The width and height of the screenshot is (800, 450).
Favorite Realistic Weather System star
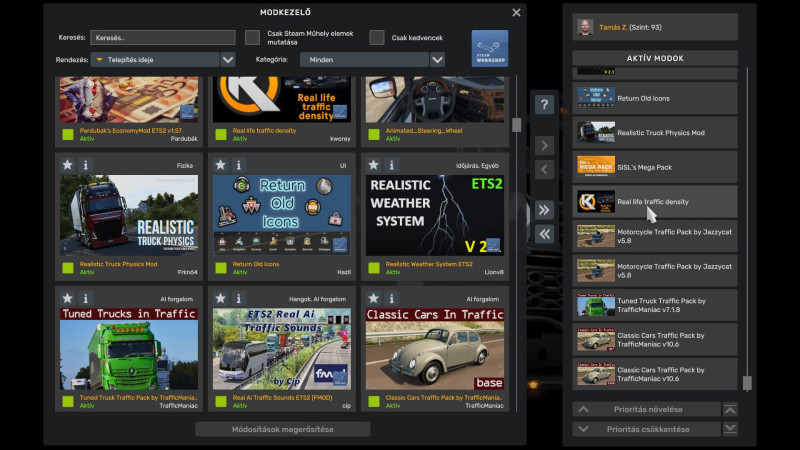click(x=373, y=165)
